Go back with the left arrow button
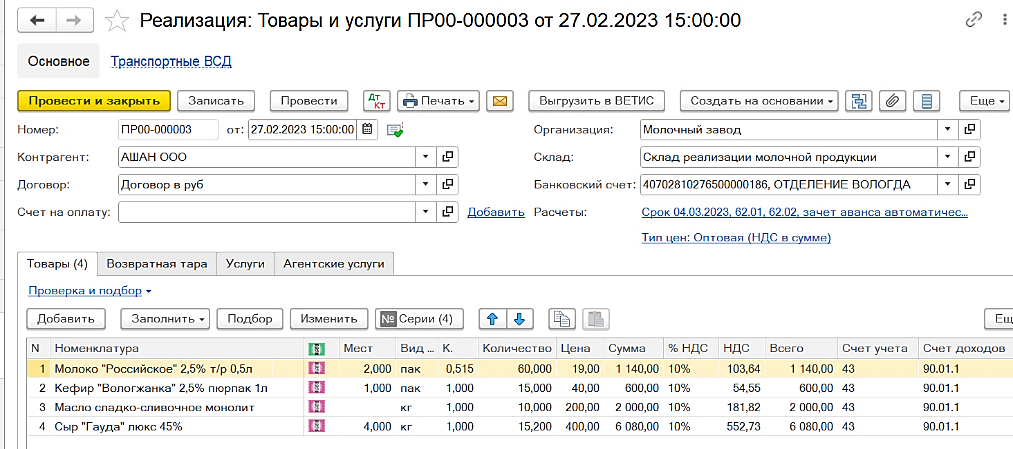 click(37, 21)
